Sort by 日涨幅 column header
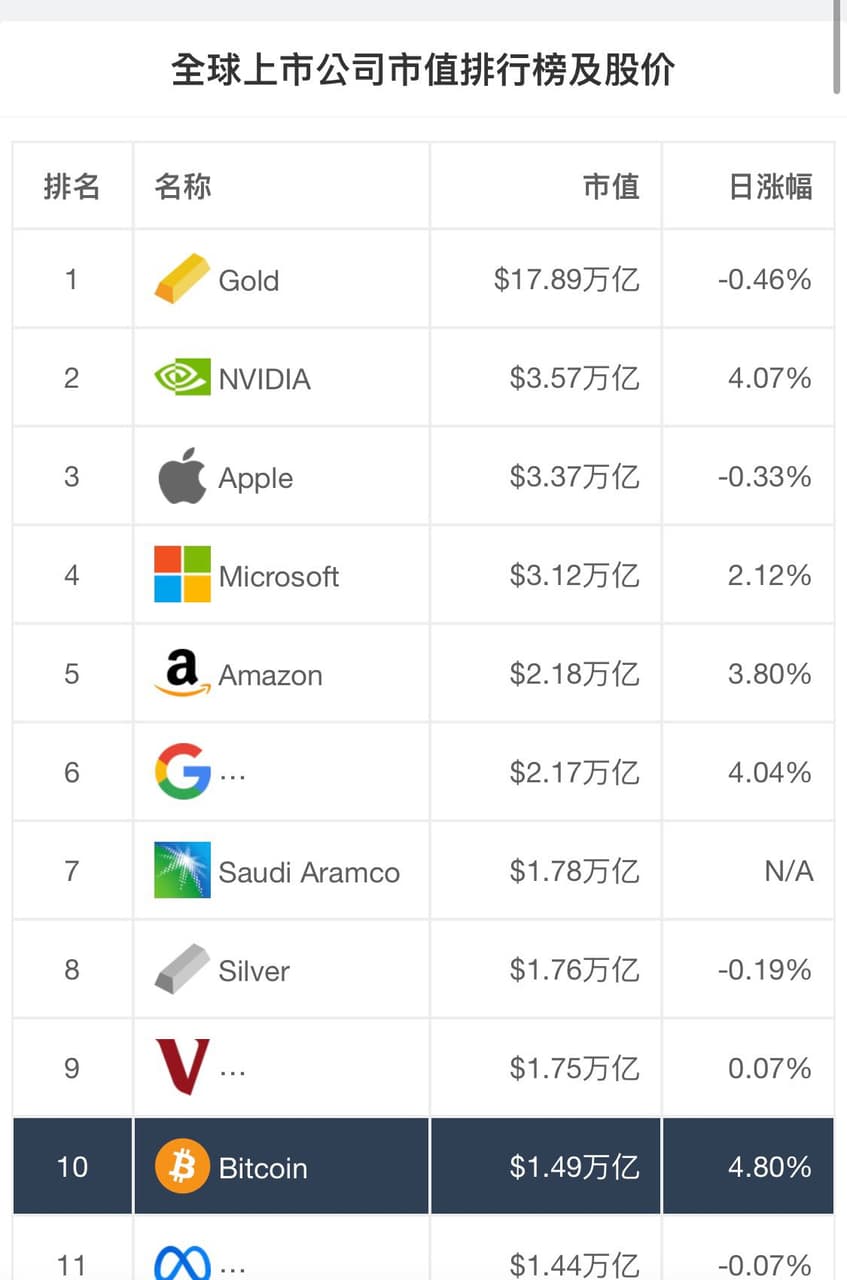 click(770, 186)
